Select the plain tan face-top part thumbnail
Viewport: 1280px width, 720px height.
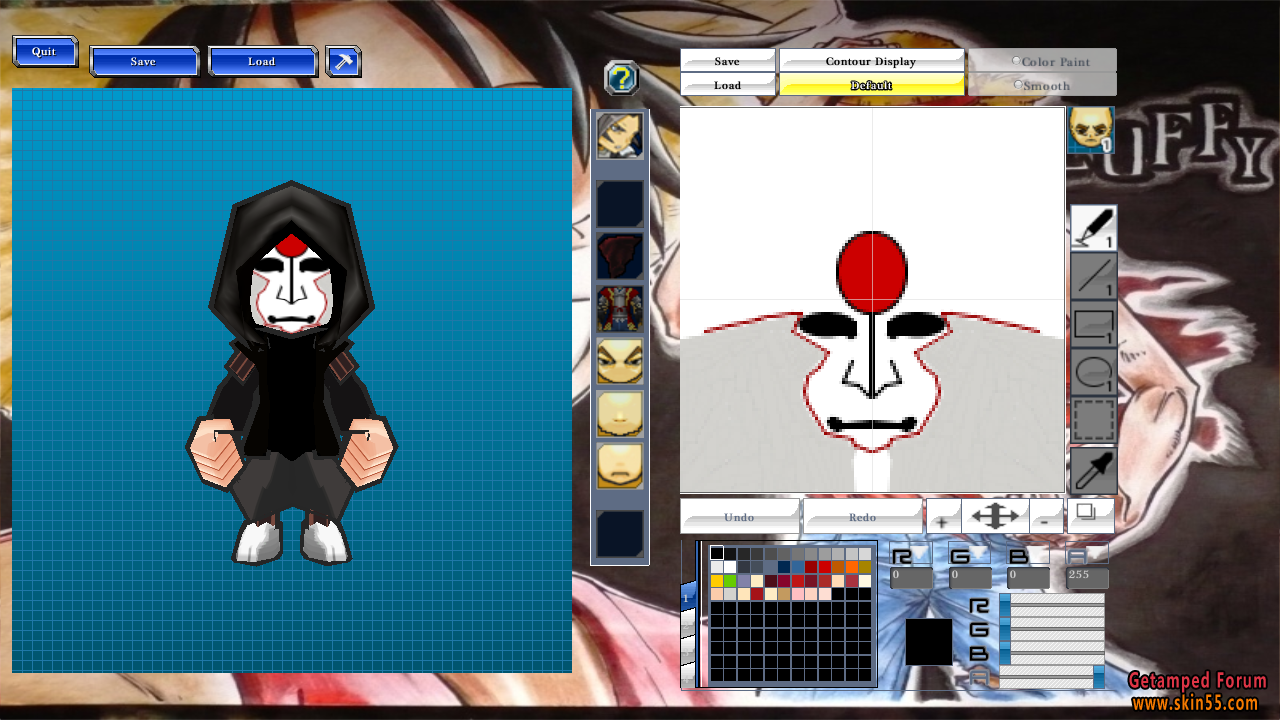click(620, 413)
